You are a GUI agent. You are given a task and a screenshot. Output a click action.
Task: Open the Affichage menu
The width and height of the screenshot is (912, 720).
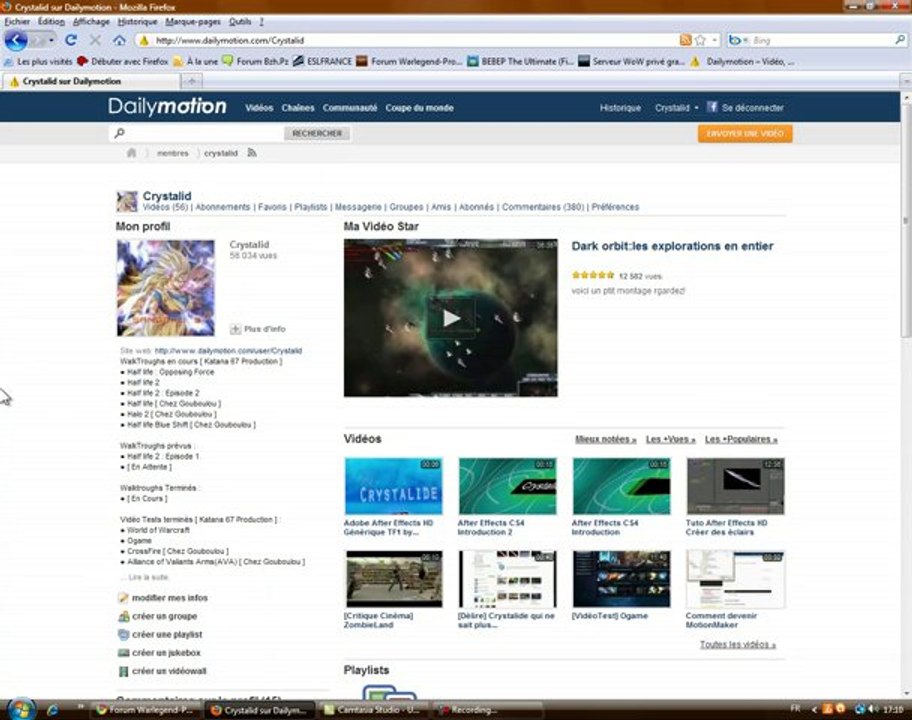pyautogui.click(x=91, y=22)
